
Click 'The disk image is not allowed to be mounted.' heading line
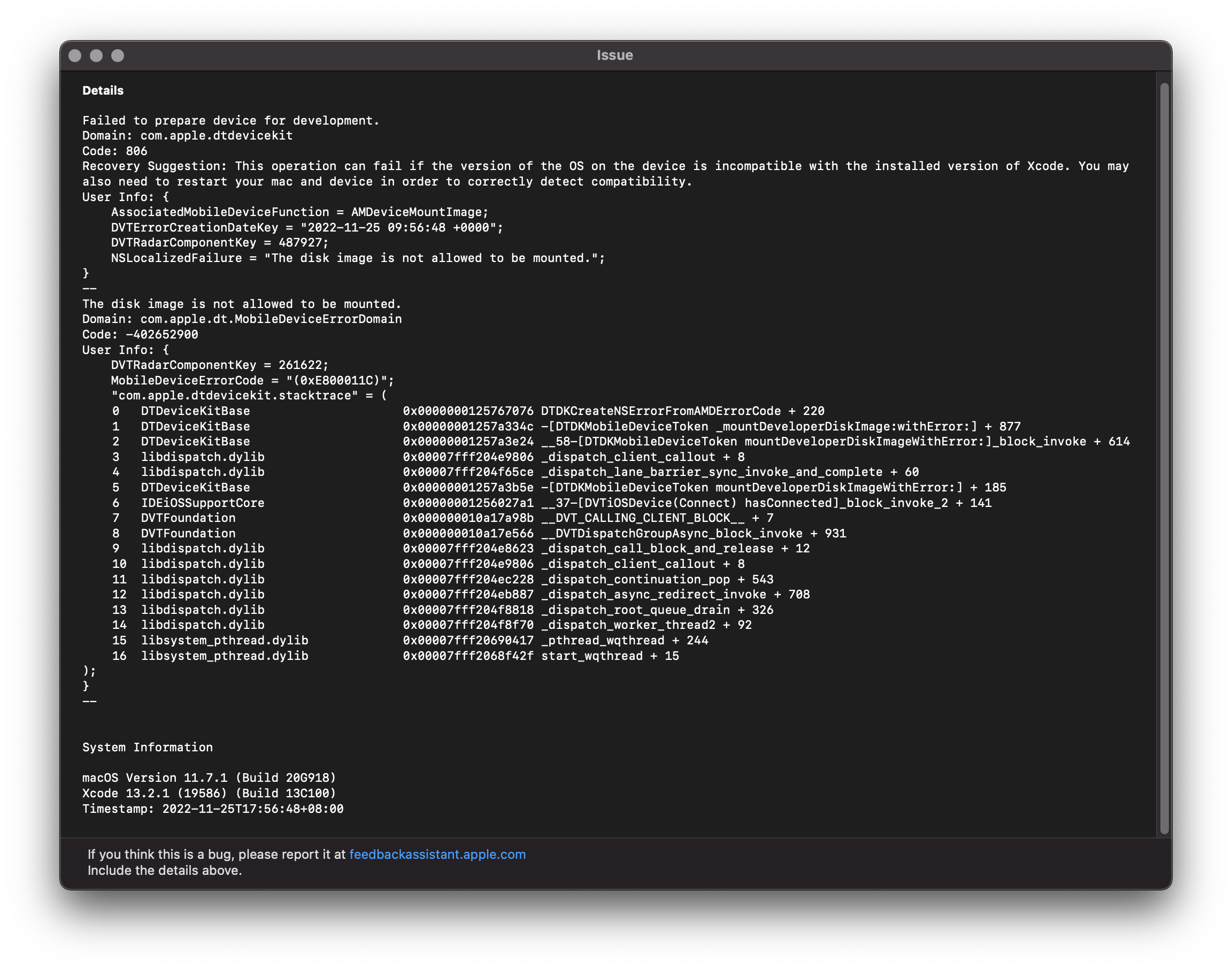(242, 304)
